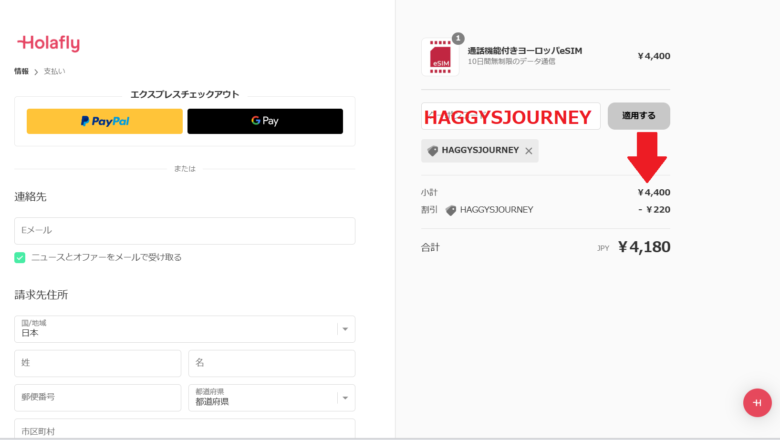
Task: Focus the 名 first name field
Action: [272, 363]
